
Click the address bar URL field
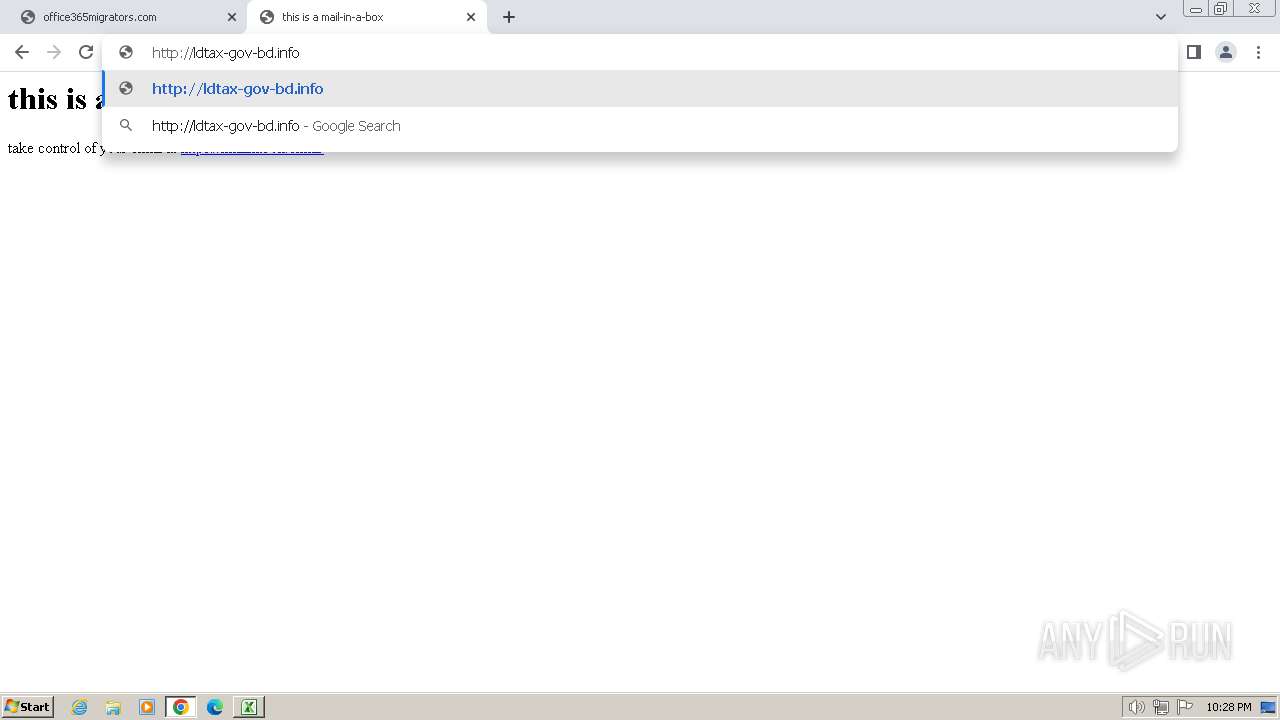pyautogui.click(x=640, y=52)
